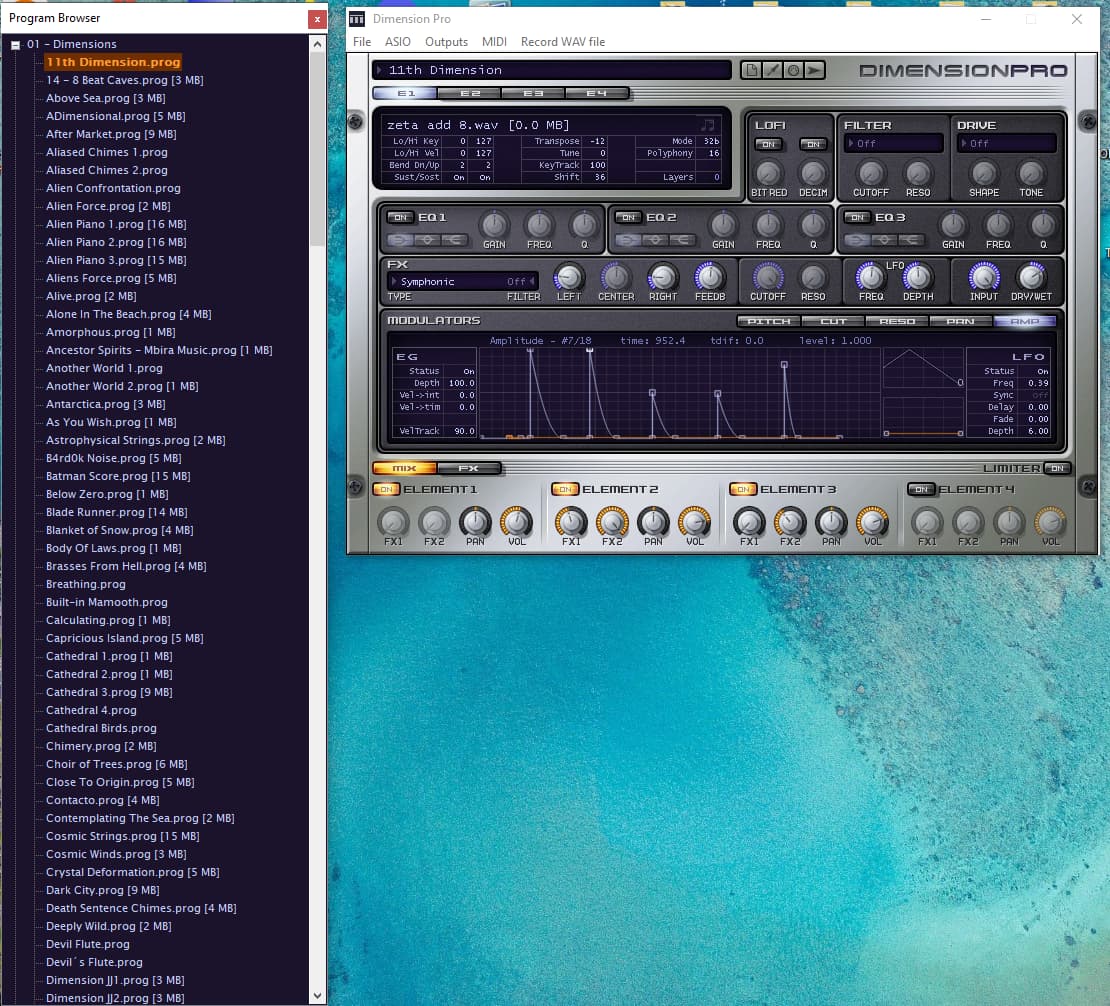Image resolution: width=1110 pixels, height=1006 pixels.
Task: Enable EQ 1 with its ON button
Action: 401,217
